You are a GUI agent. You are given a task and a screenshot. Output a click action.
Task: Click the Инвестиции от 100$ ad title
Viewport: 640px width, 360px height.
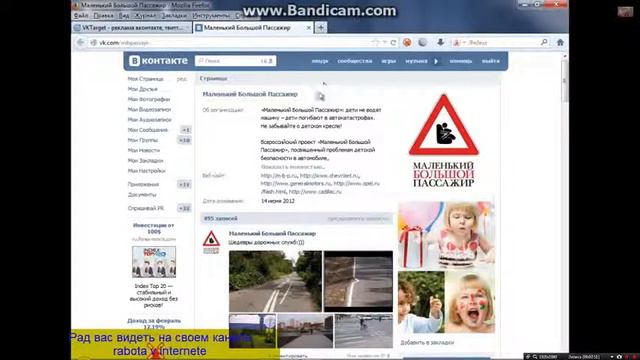click(153, 228)
